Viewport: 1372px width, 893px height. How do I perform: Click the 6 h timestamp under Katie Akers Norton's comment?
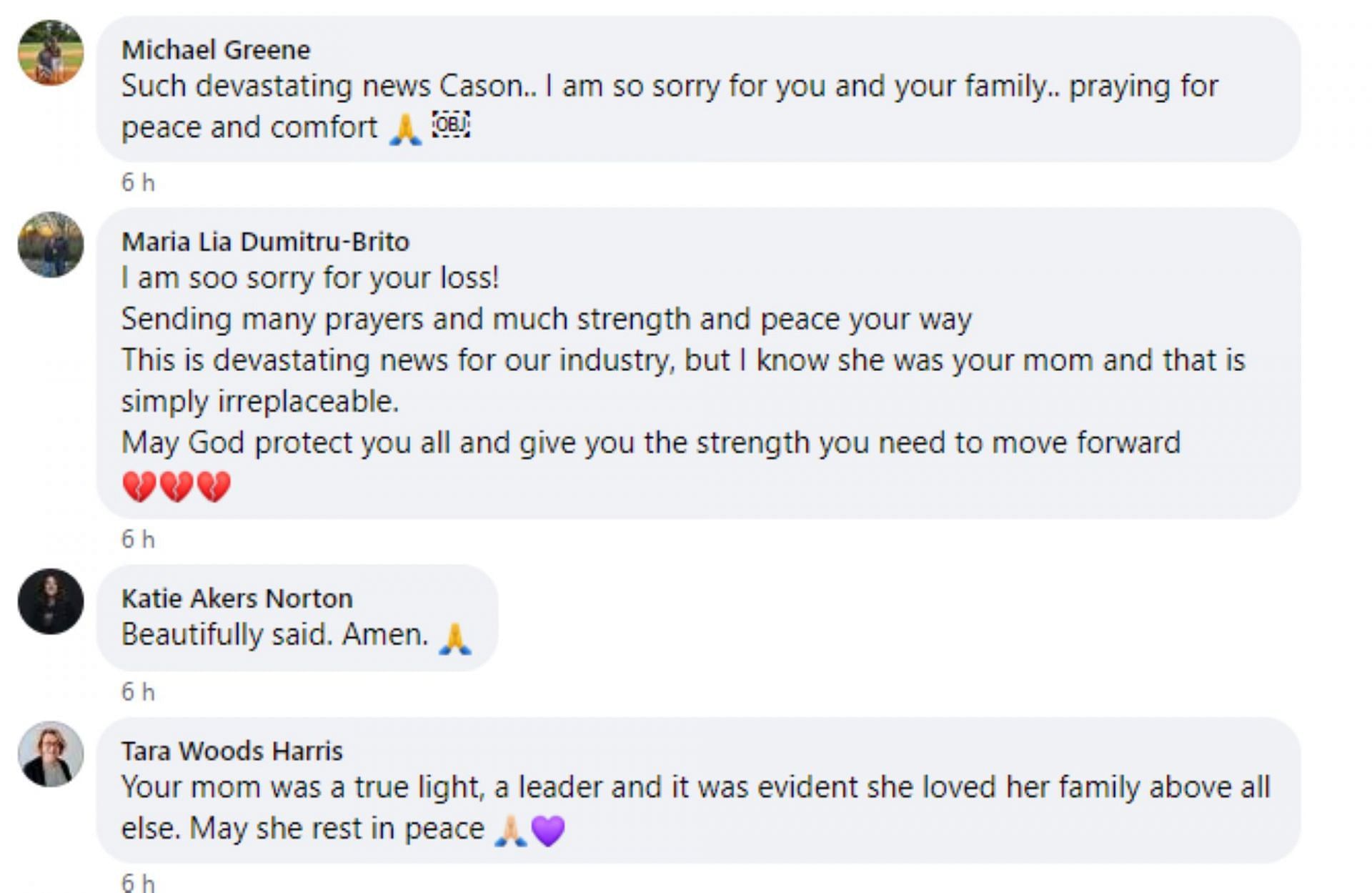point(138,692)
